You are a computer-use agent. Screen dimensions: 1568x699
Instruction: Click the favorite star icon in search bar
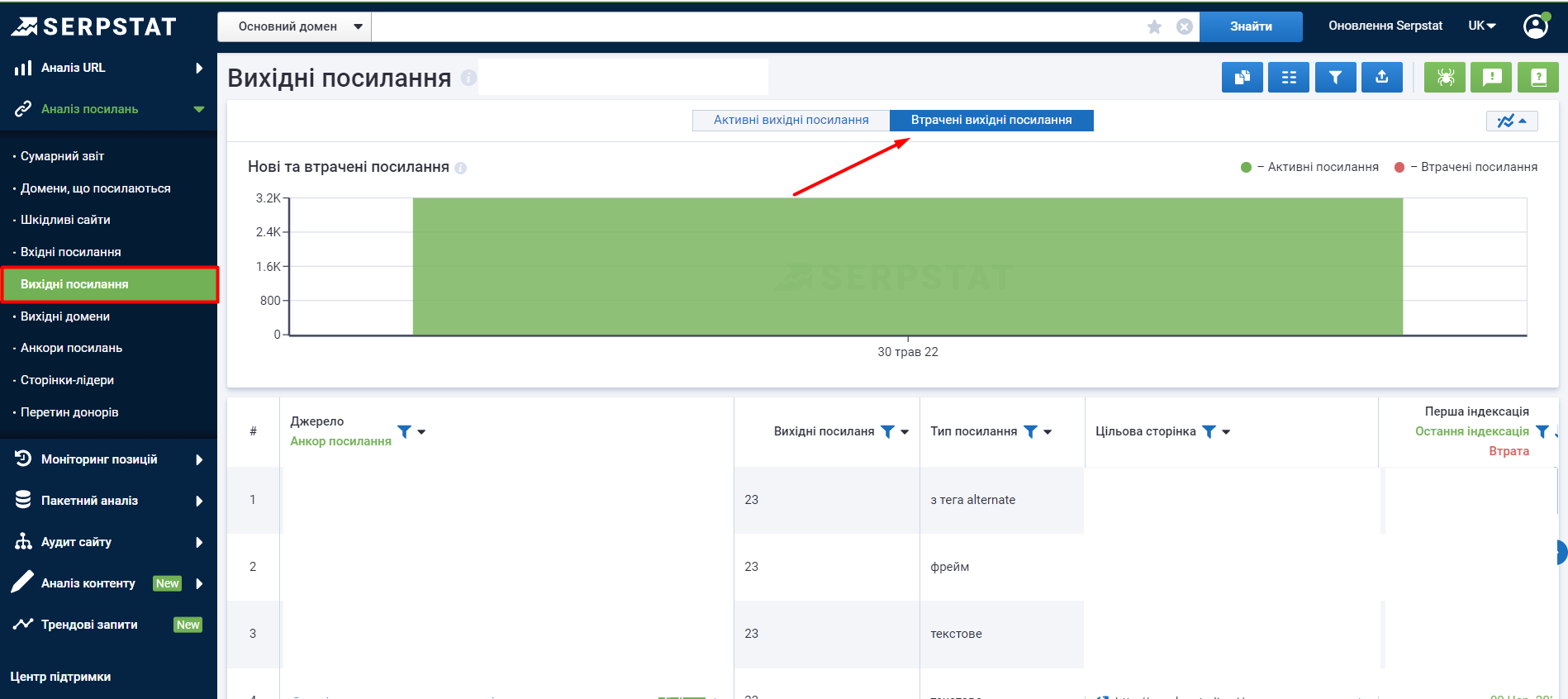click(1154, 27)
